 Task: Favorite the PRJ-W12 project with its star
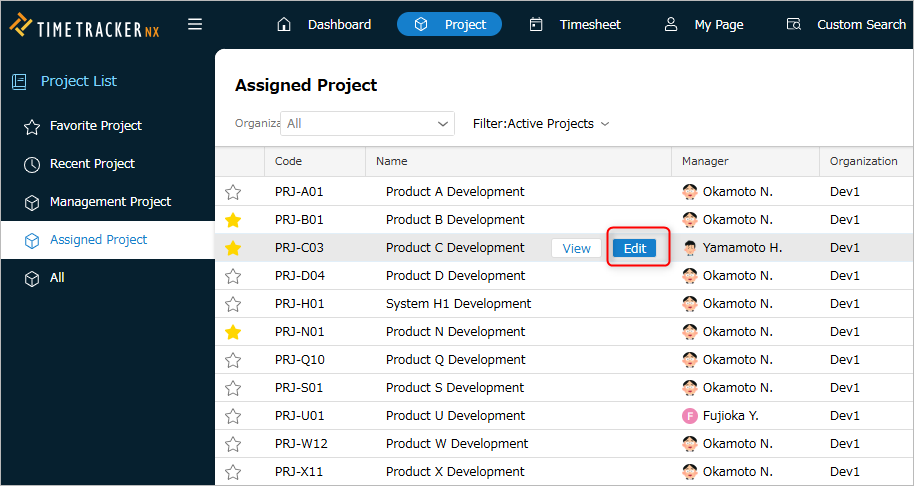(233, 443)
